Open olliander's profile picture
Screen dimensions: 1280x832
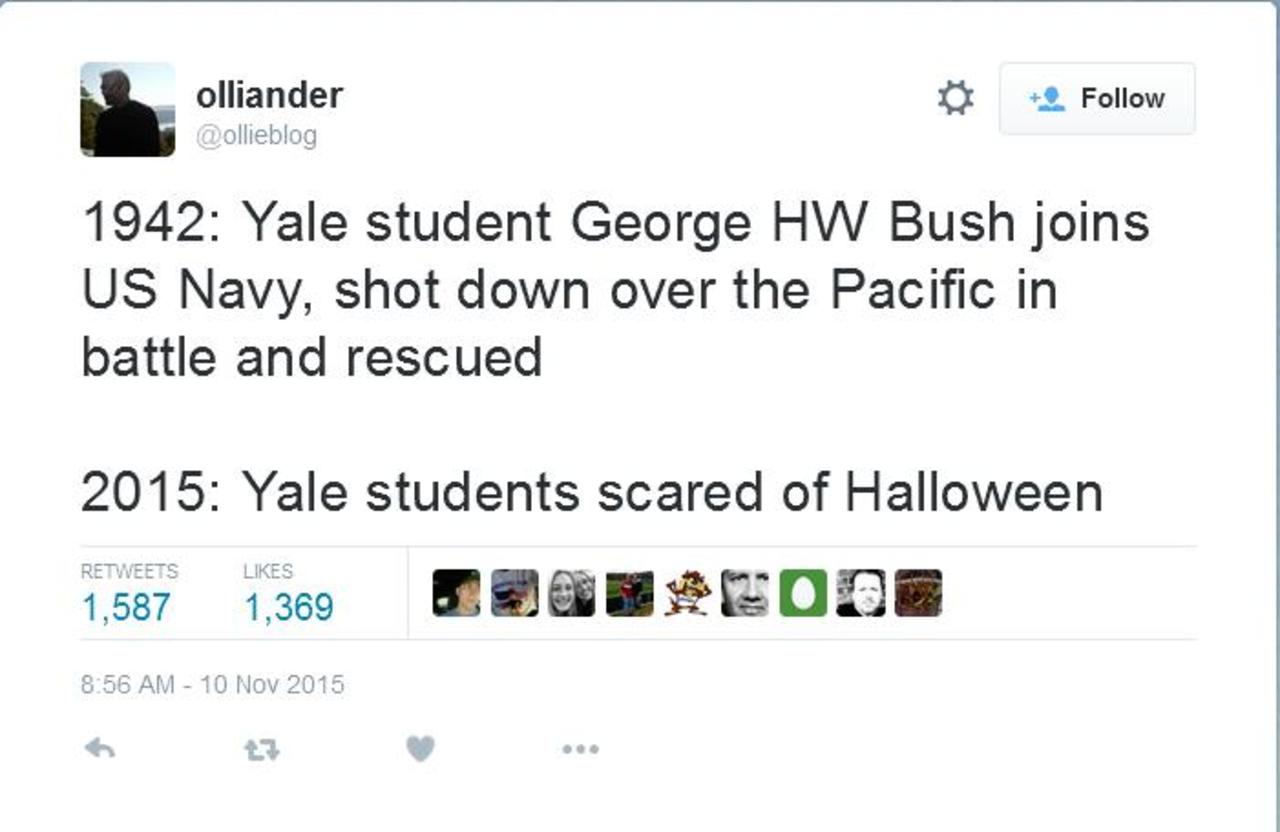[x=127, y=109]
